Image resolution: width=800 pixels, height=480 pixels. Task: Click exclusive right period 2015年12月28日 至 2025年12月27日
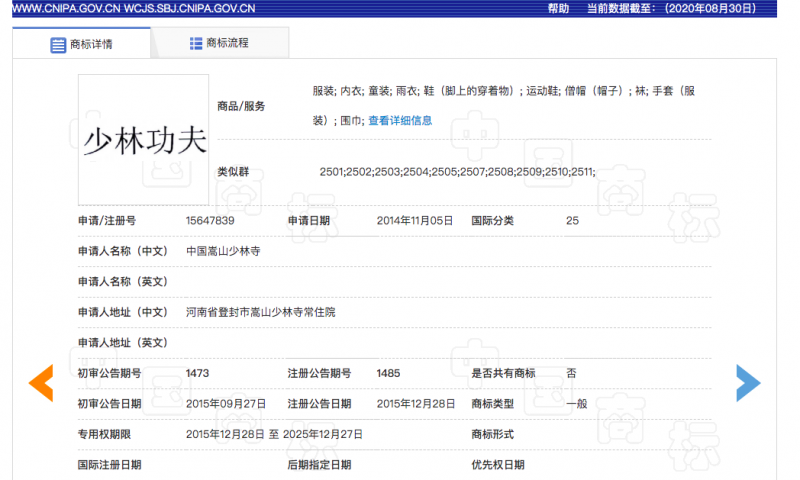tap(274, 435)
